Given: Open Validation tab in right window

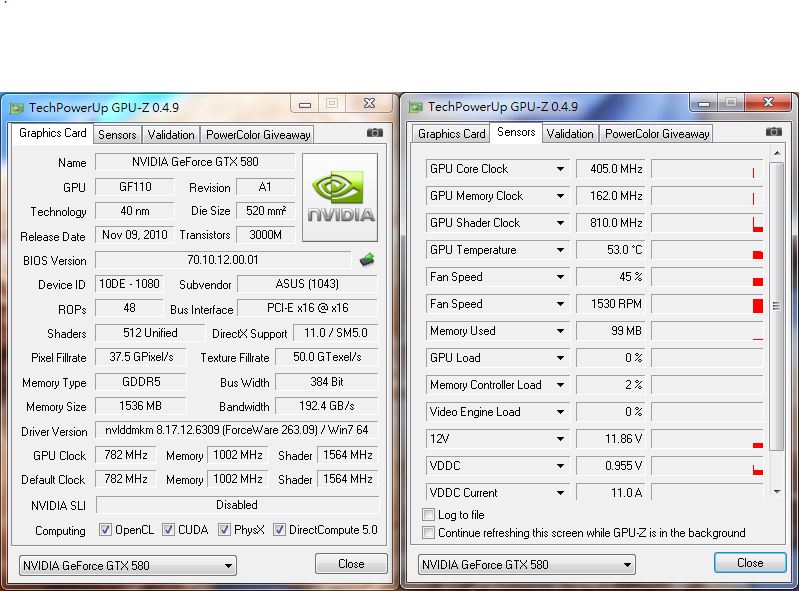Looking at the screenshot, I should [x=570, y=134].
